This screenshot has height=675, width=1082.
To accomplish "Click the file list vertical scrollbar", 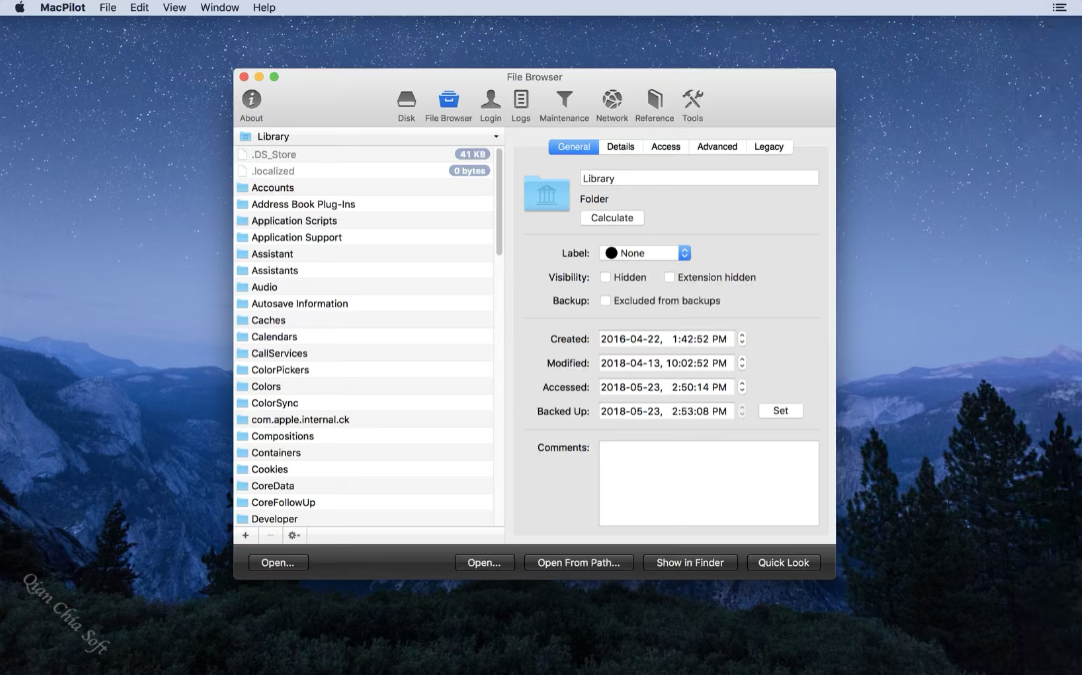I will pyautogui.click(x=499, y=202).
